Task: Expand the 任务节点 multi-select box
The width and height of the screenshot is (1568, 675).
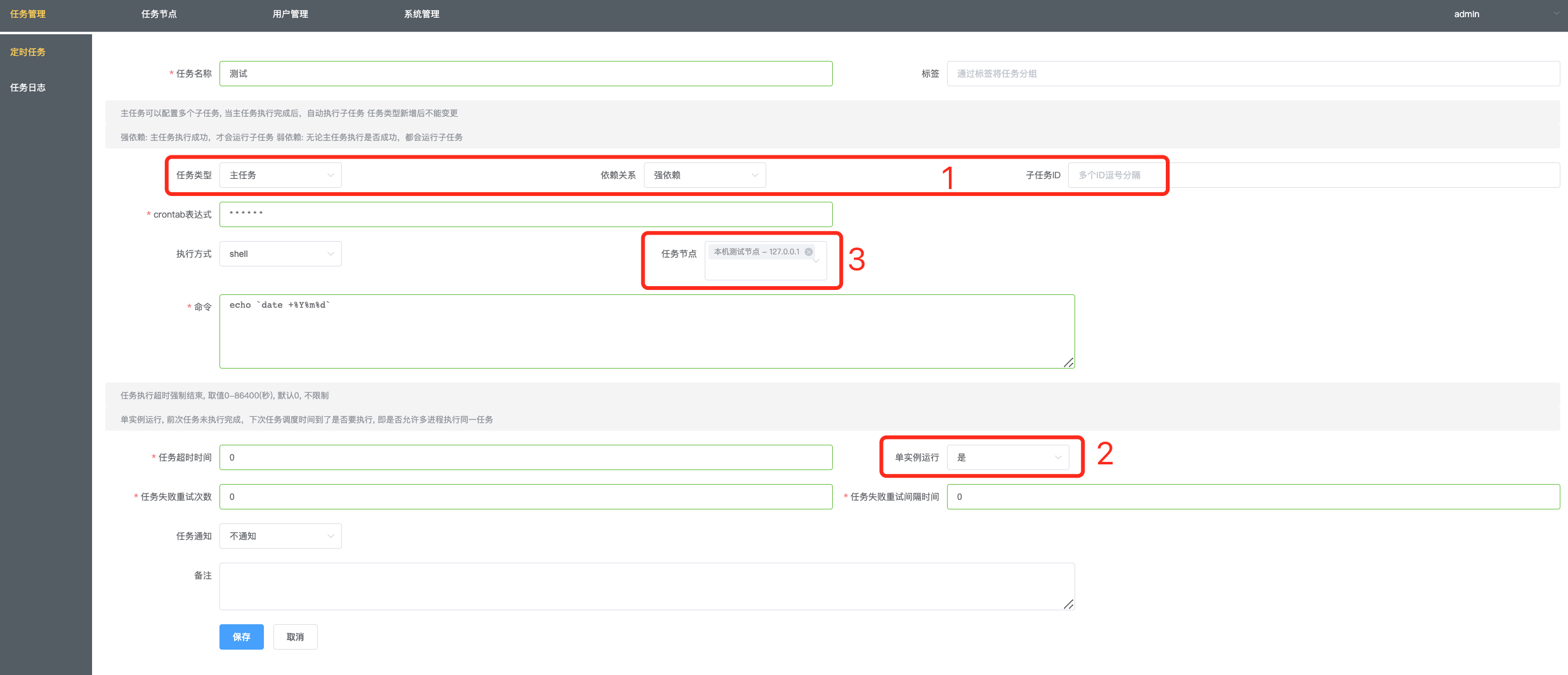Action: 766,260
